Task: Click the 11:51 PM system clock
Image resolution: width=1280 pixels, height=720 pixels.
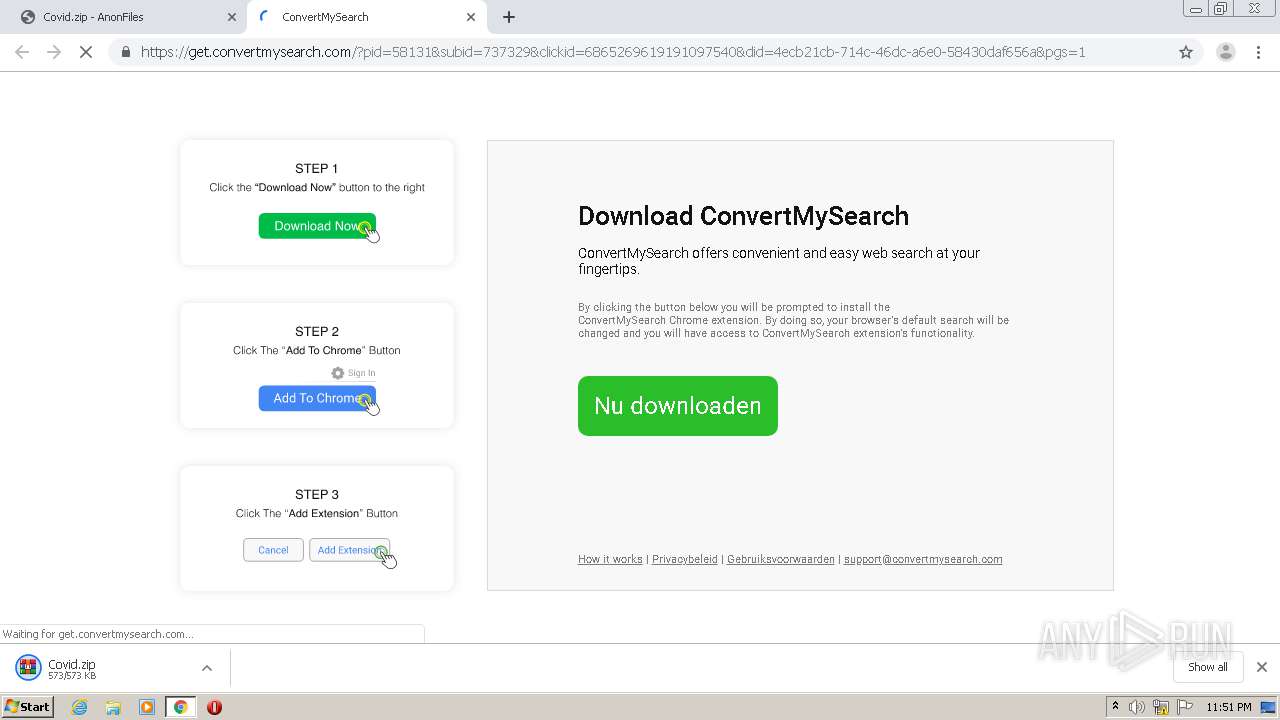Action: [x=1229, y=707]
